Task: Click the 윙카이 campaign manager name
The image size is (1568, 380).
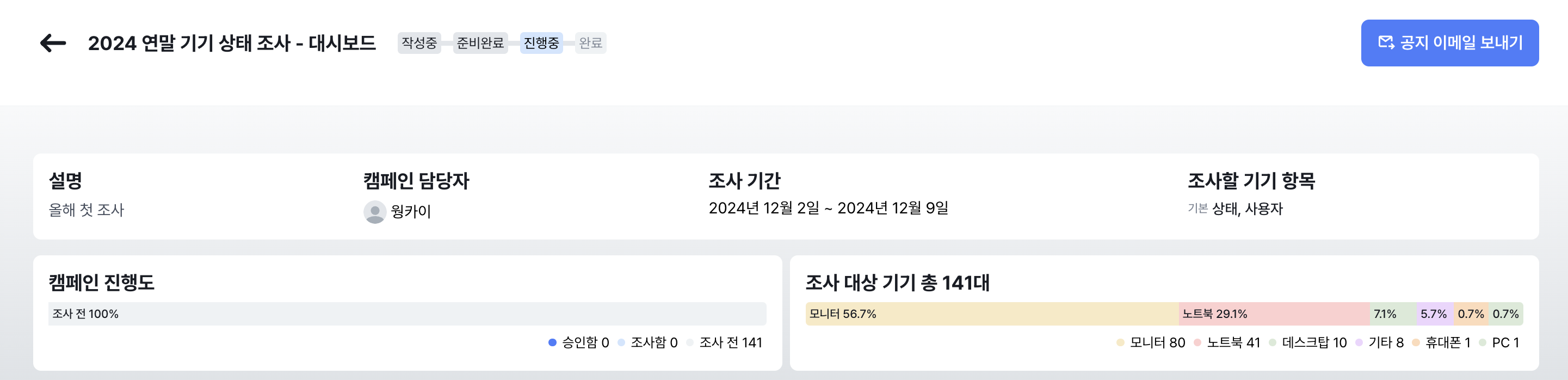Action: tap(411, 212)
